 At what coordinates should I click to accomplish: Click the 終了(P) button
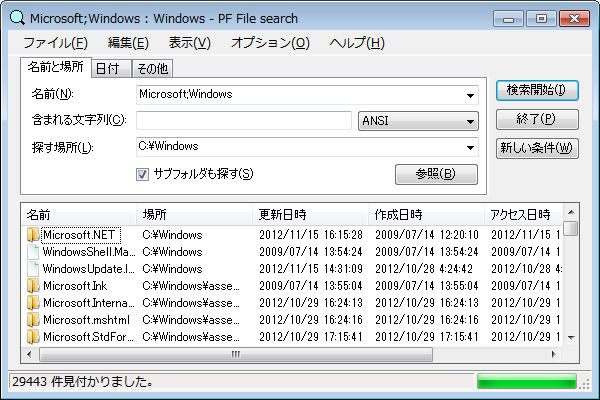point(537,119)
